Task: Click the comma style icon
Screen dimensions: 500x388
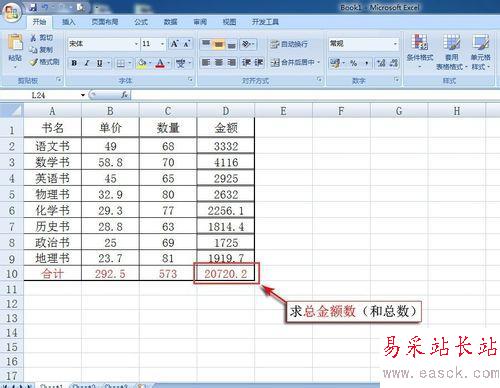Action: [x=366, y=63]
